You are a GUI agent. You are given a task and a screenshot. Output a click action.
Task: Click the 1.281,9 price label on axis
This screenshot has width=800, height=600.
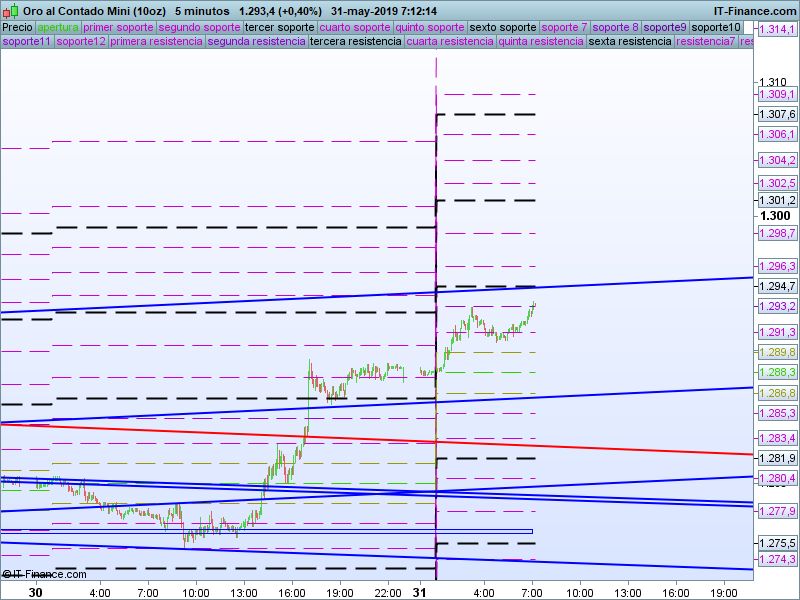click(776, 458)
